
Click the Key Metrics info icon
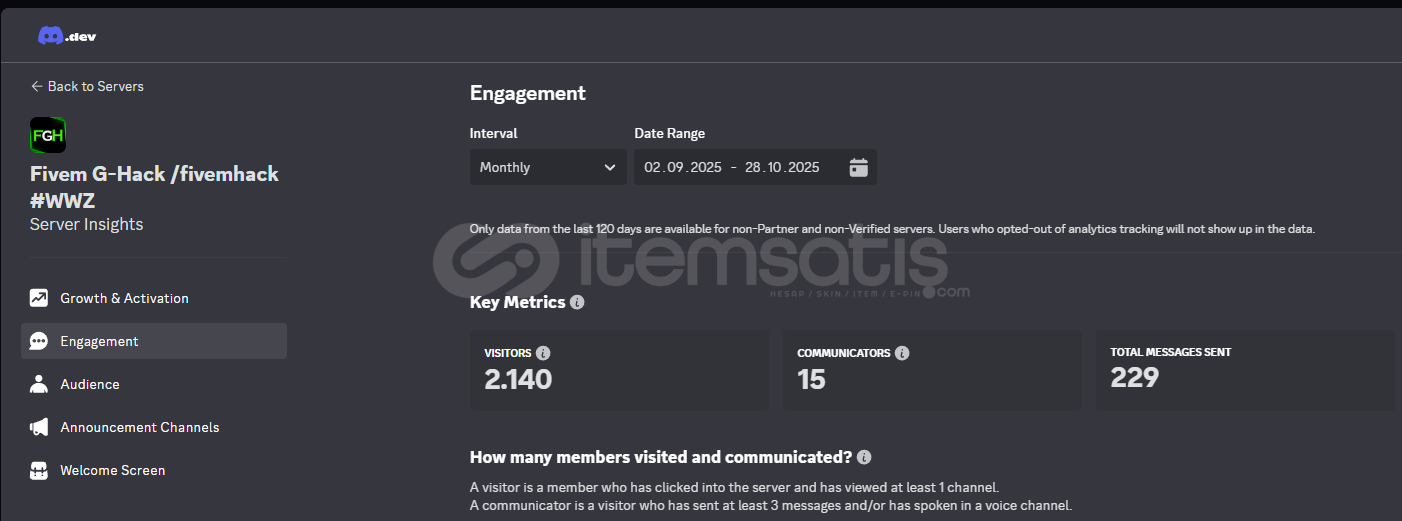point(577,302)
